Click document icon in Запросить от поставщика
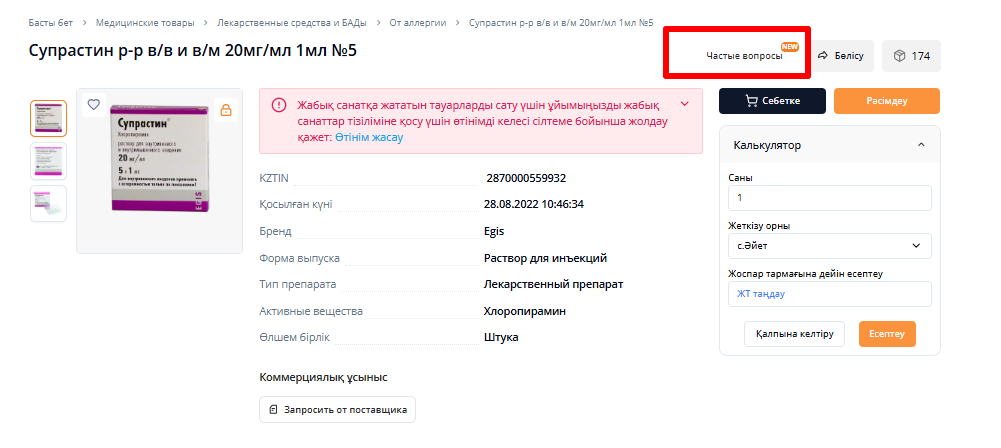1001x448 pixels. 273,410
